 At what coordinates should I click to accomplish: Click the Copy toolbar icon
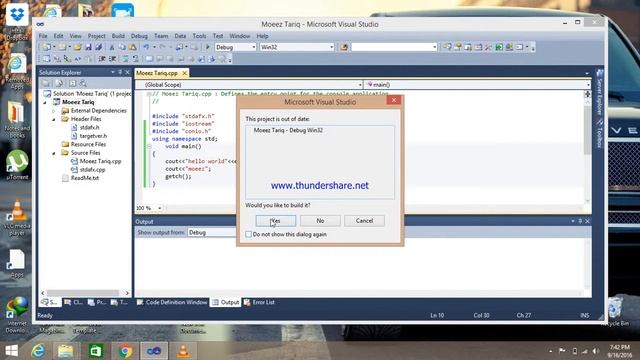tap(122, 47)
